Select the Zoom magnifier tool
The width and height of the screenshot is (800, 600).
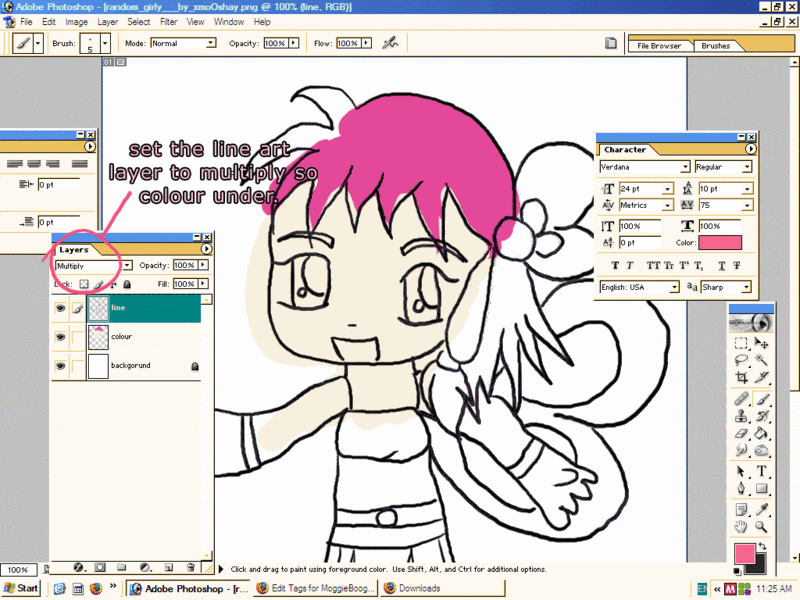[761, 527]
